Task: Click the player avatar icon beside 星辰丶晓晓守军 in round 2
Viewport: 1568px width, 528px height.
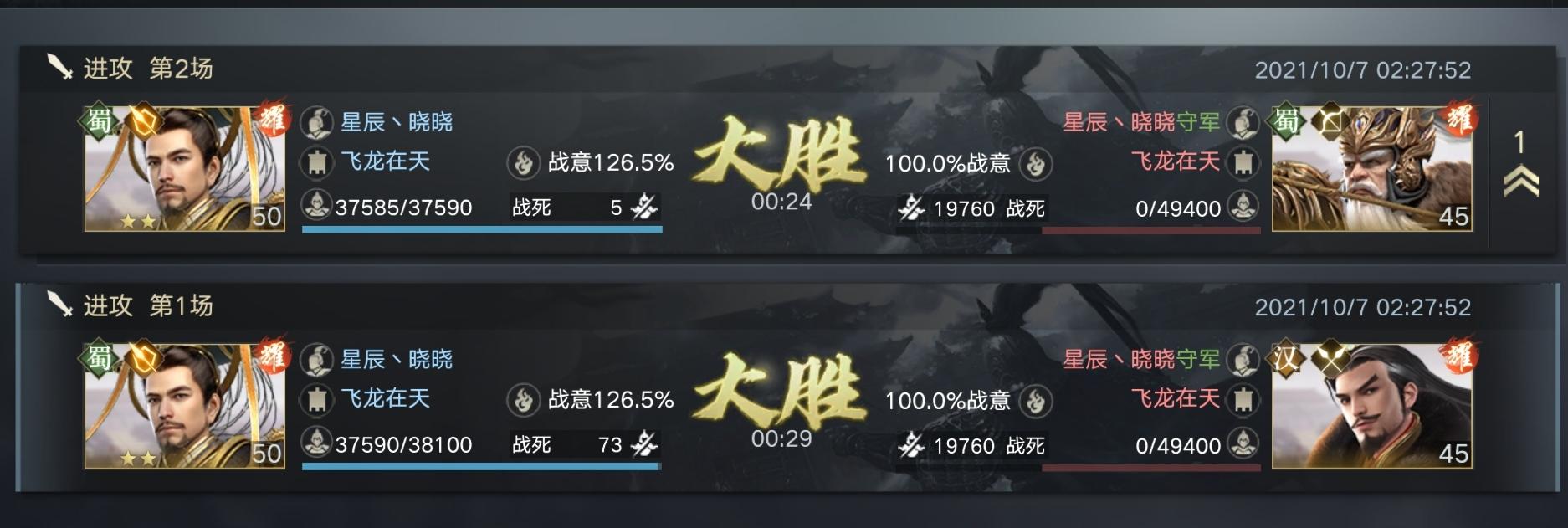Action: [1243, 122]
